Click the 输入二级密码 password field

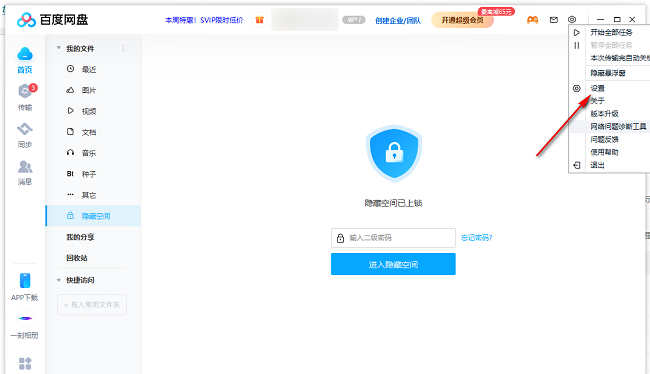(393, 238)
